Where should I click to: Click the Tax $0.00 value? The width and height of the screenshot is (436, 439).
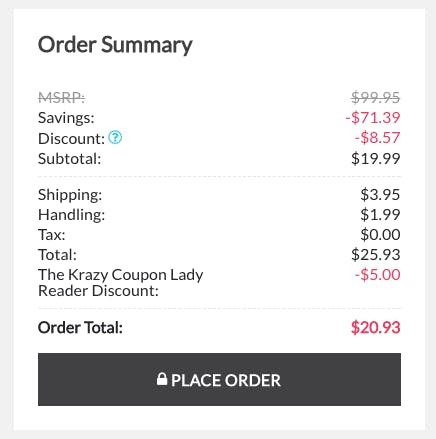(380, 235)
